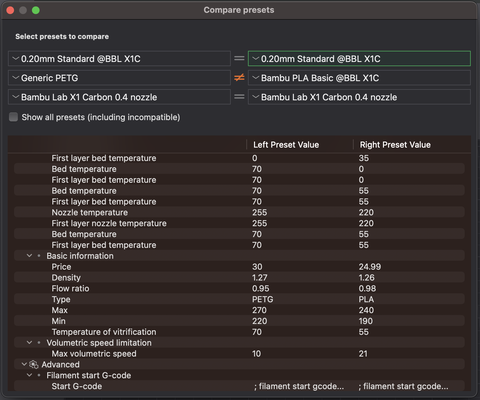The image size is (480, 400).
Task: Open right Bambu Lab X1 Carbon nozzle dropdown
Action: (x=359, y=97)
